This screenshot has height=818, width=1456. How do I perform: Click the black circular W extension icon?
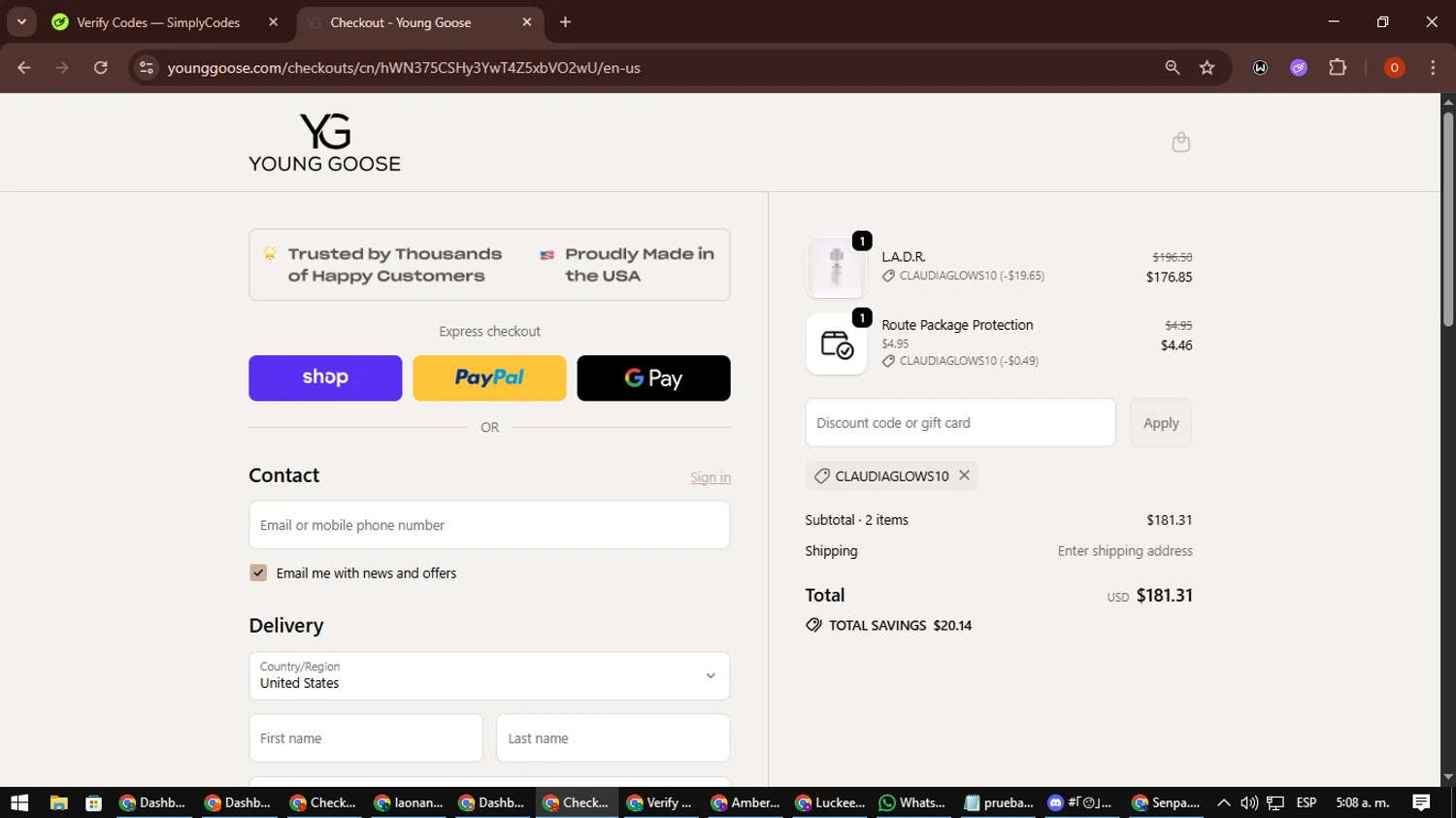click(1260, 68)
